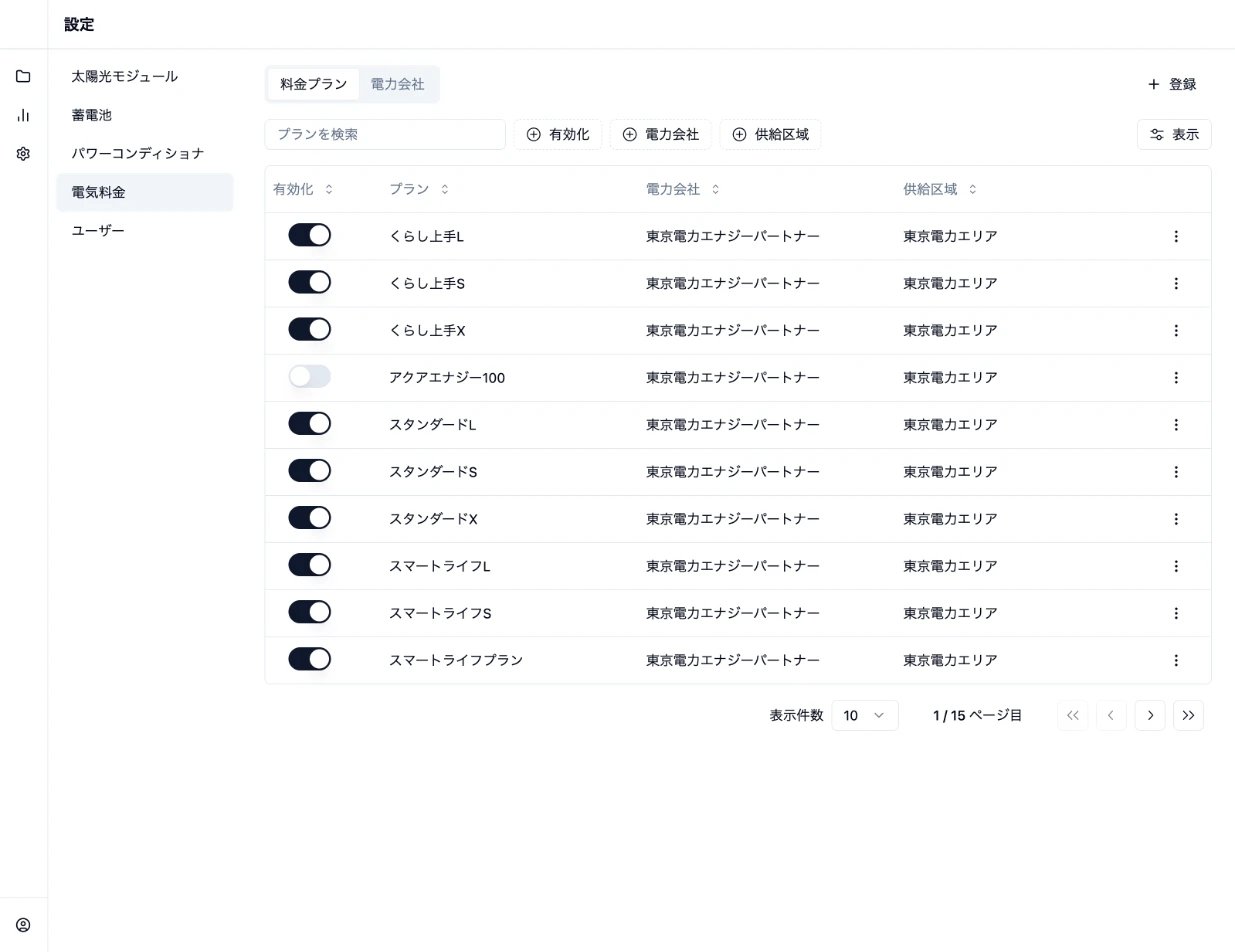The width and height of the screenshot is (1235, 952).
Task: Open row menu for くらし上手L
Action: tap(1176, 236)
